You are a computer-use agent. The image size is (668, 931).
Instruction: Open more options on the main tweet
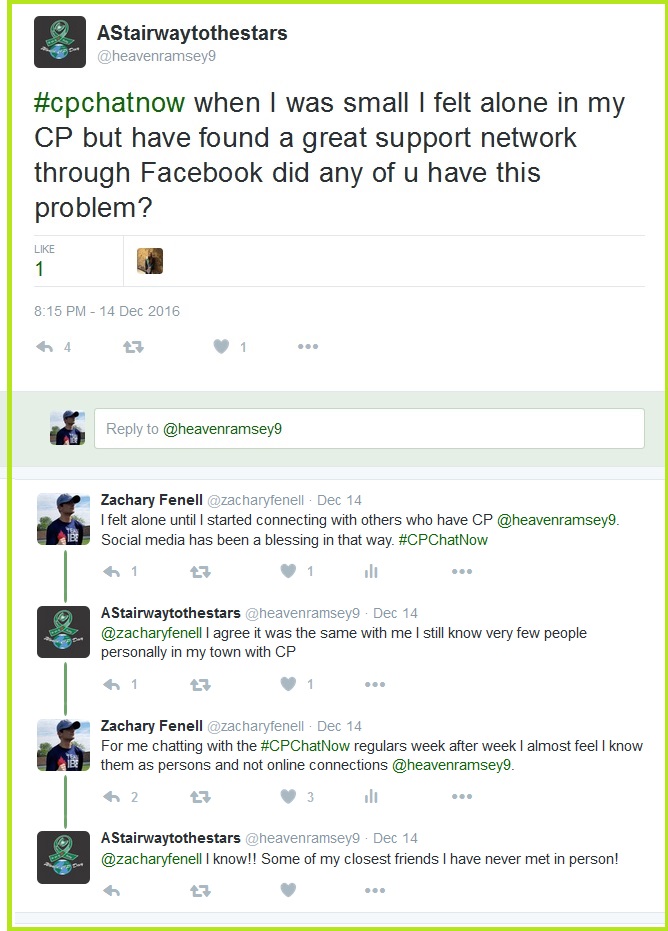[308, 347]
